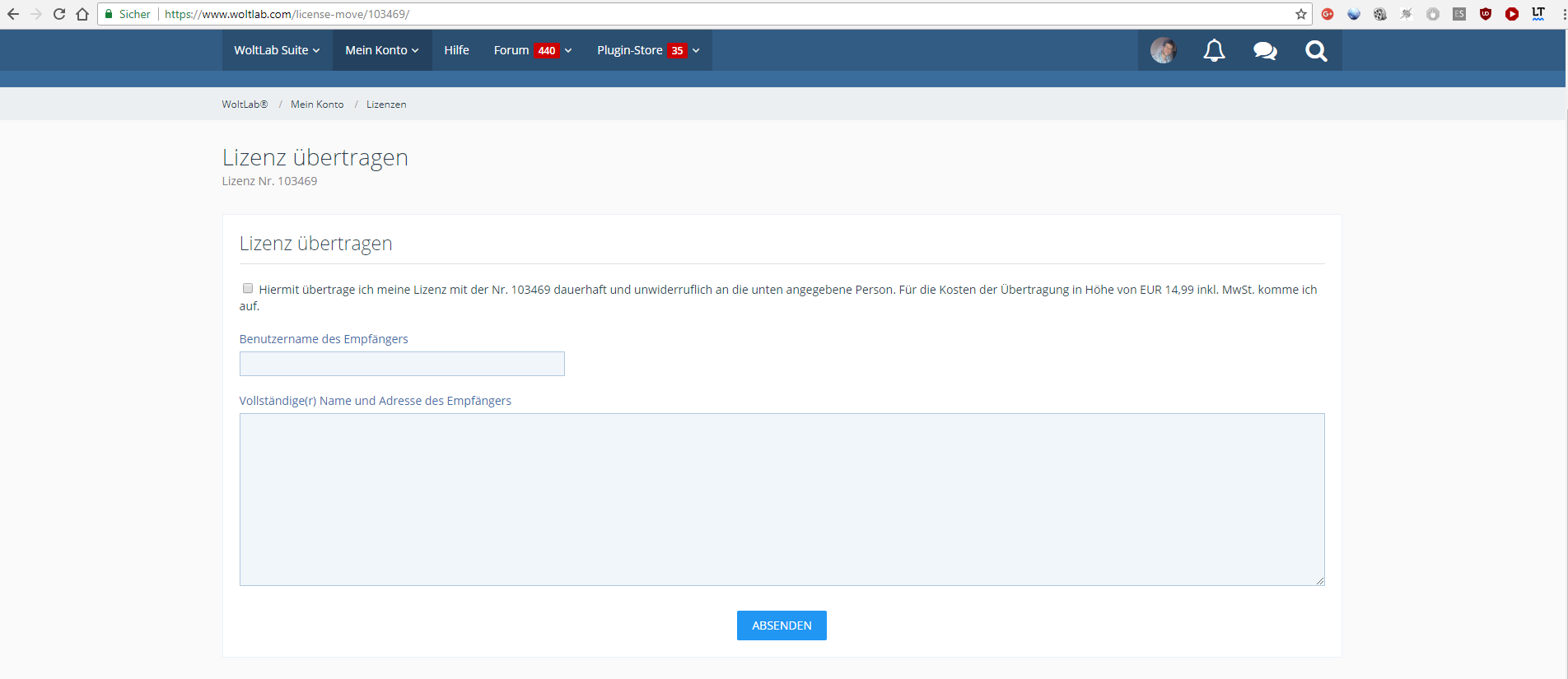Click the uBlock Origin extension icon
This screenshot has height=679, width=1568.
pos(1486,14)
